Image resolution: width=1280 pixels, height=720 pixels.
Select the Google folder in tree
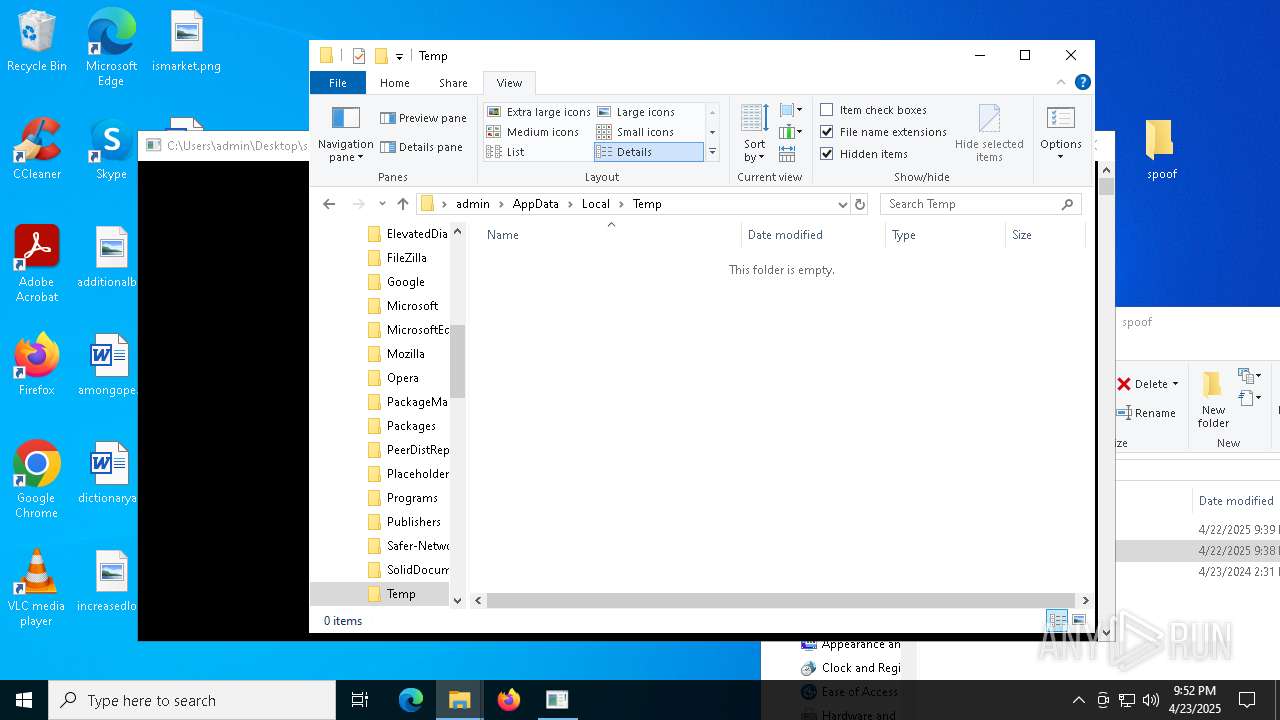pyautogui.click(x=405, y=282)
